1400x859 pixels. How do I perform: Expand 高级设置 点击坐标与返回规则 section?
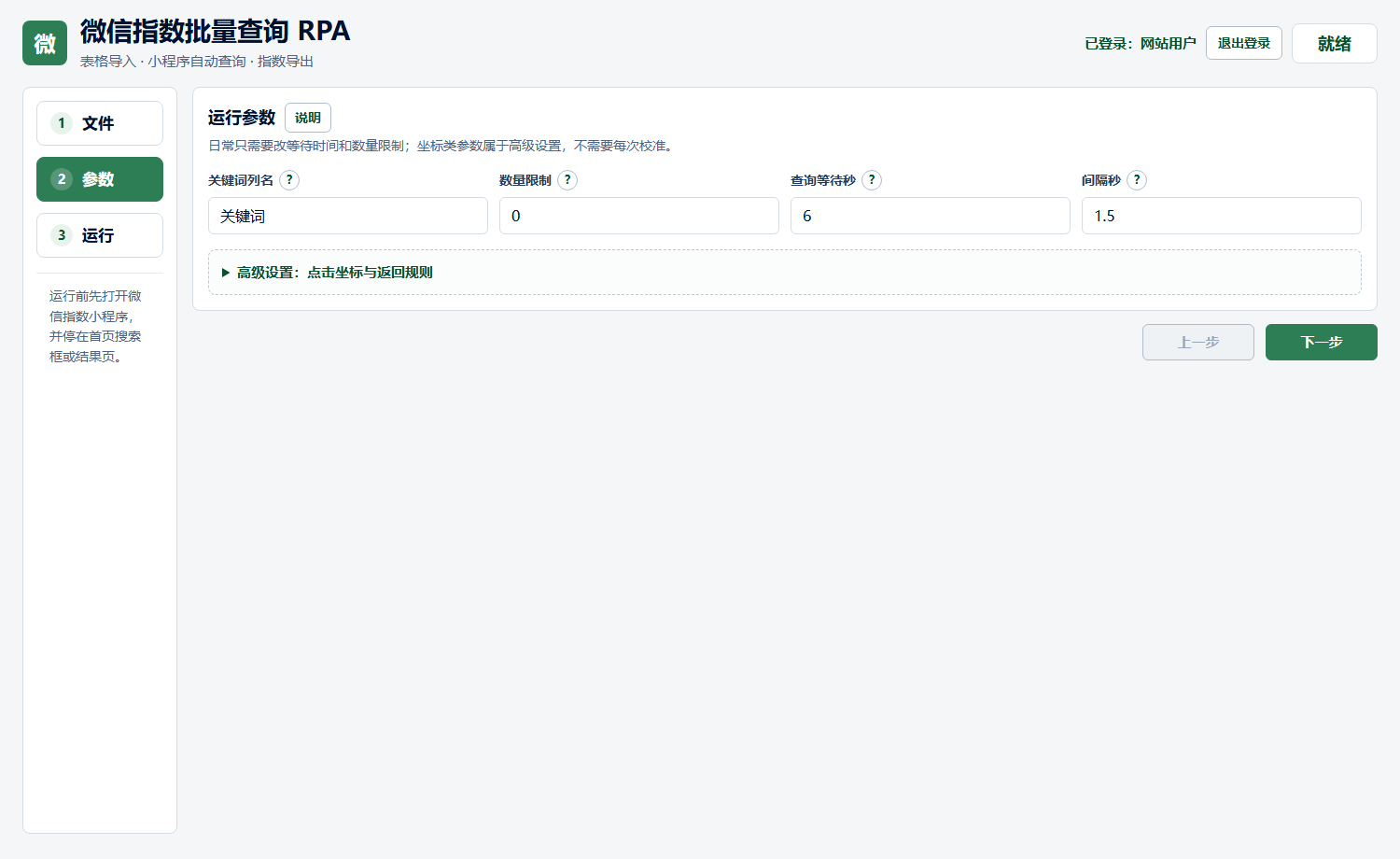(x=784, y=273)
